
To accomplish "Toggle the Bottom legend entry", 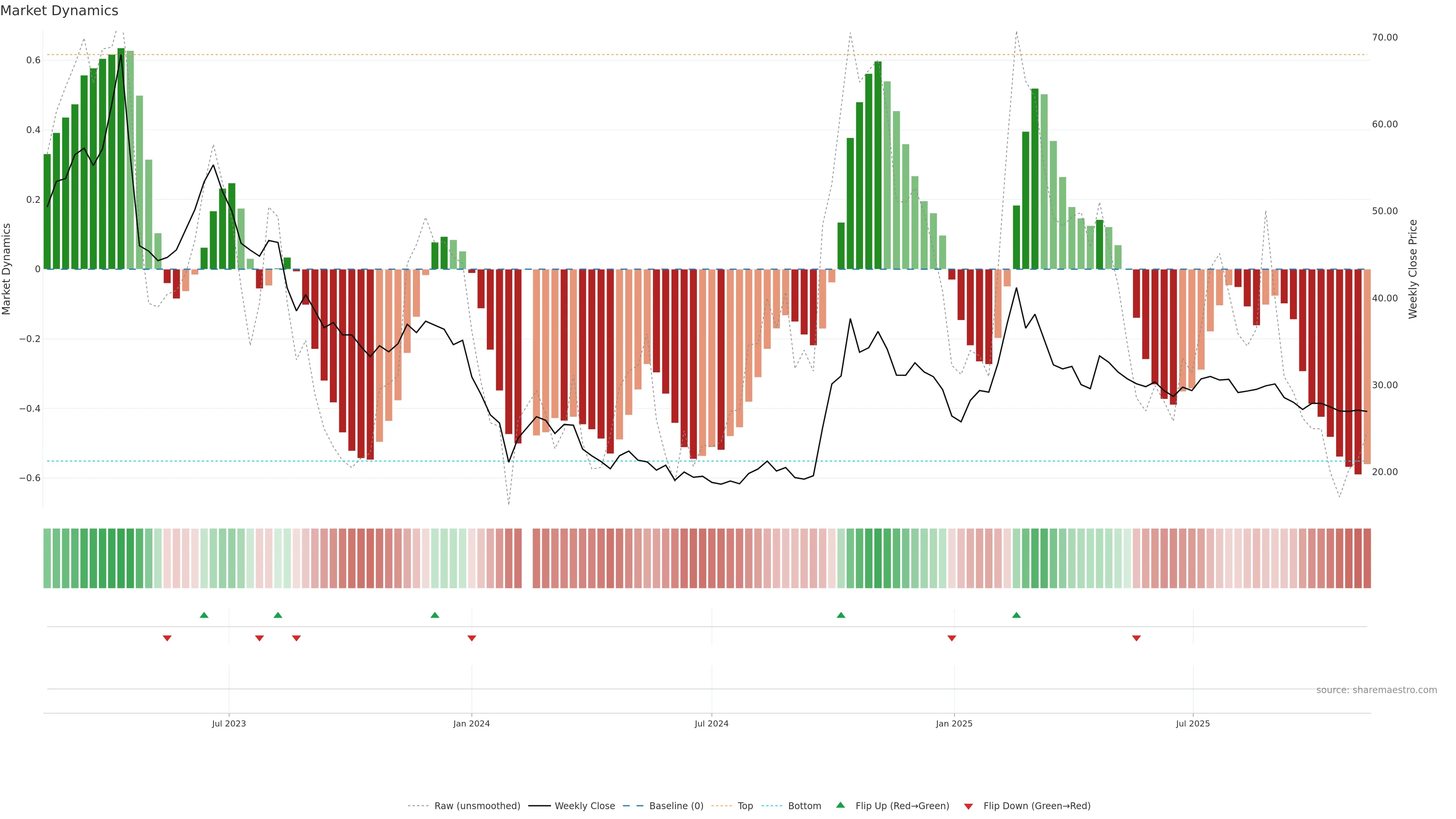I will click(x=804, y=806).
